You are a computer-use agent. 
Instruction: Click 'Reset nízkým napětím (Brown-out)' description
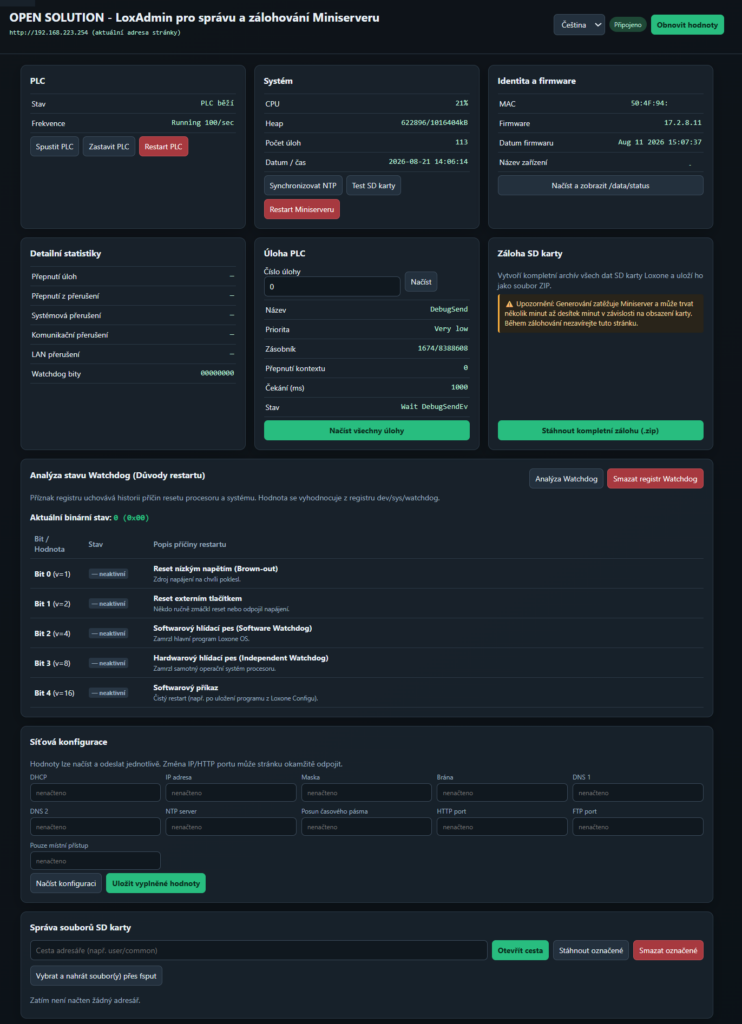(216, 568)
